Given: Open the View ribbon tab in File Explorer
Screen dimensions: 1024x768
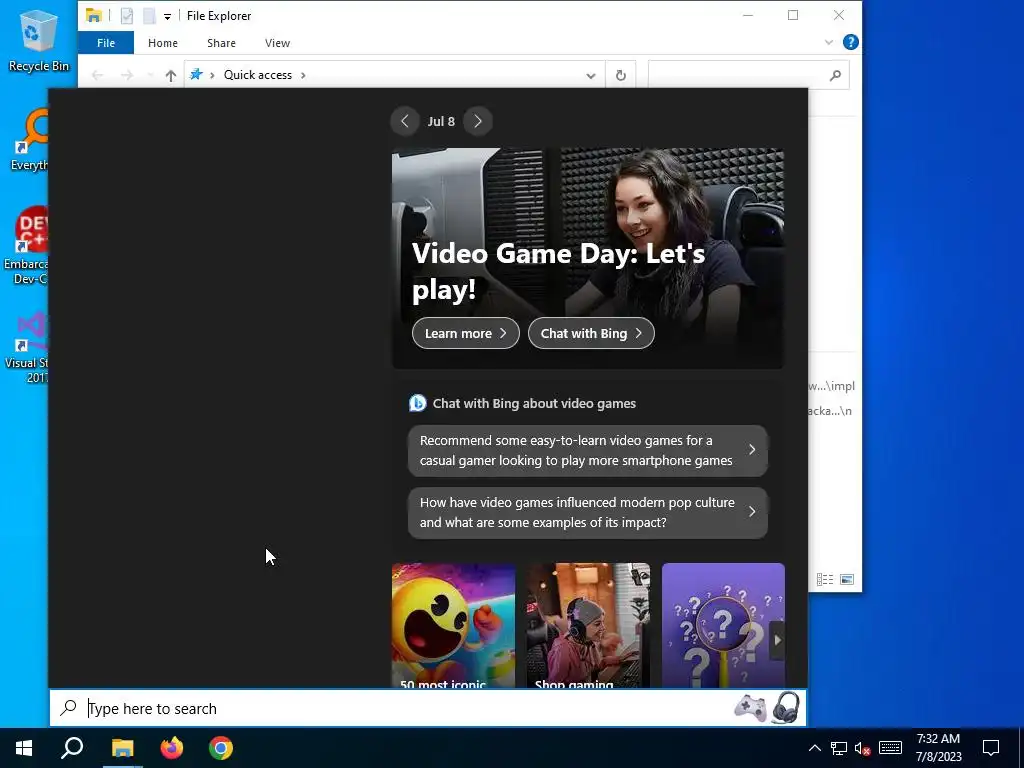Looking at the screenshot, I should click(x=278, y=43).
